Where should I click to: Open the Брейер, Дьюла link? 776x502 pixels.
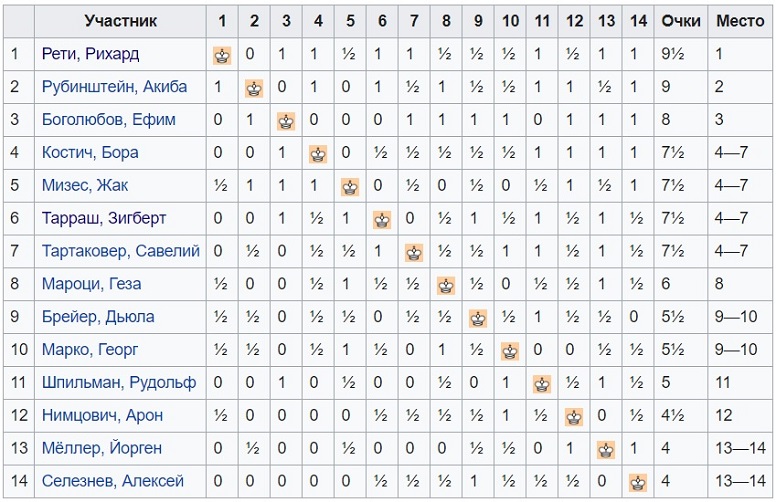(x=98, y=316)
